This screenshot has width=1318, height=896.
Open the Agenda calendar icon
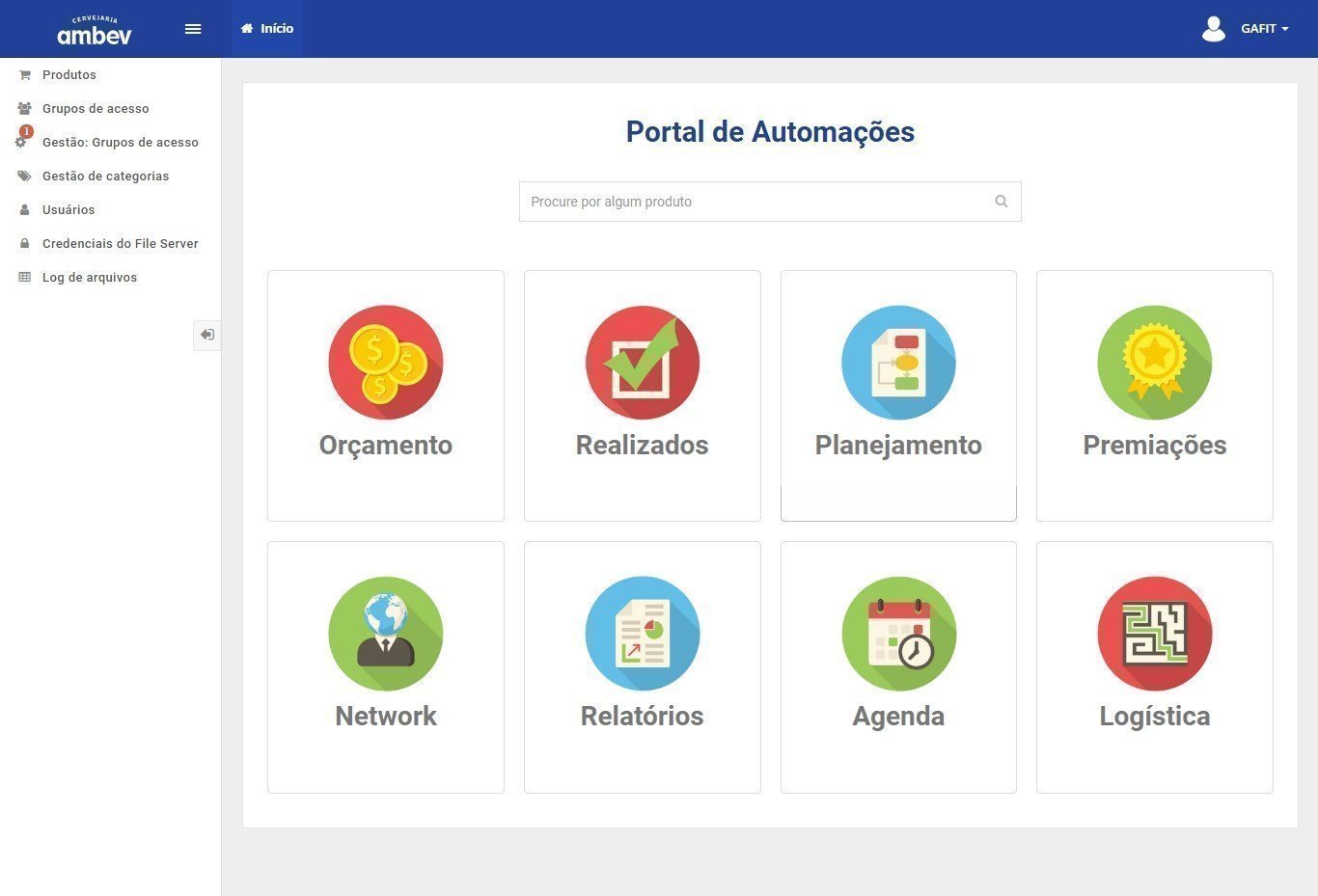898,634
